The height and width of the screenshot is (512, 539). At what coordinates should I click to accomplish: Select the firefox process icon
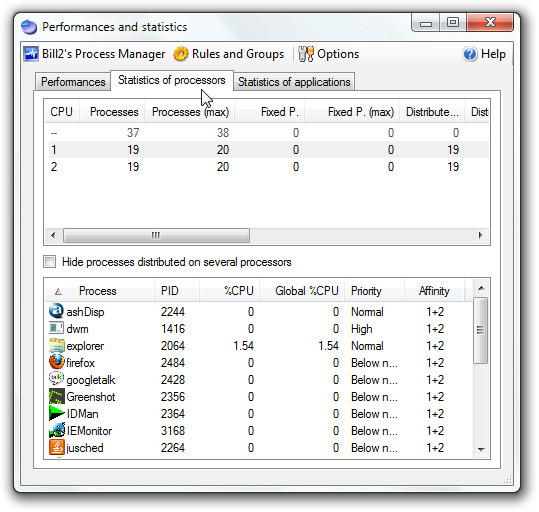click(x=56, y=362)
